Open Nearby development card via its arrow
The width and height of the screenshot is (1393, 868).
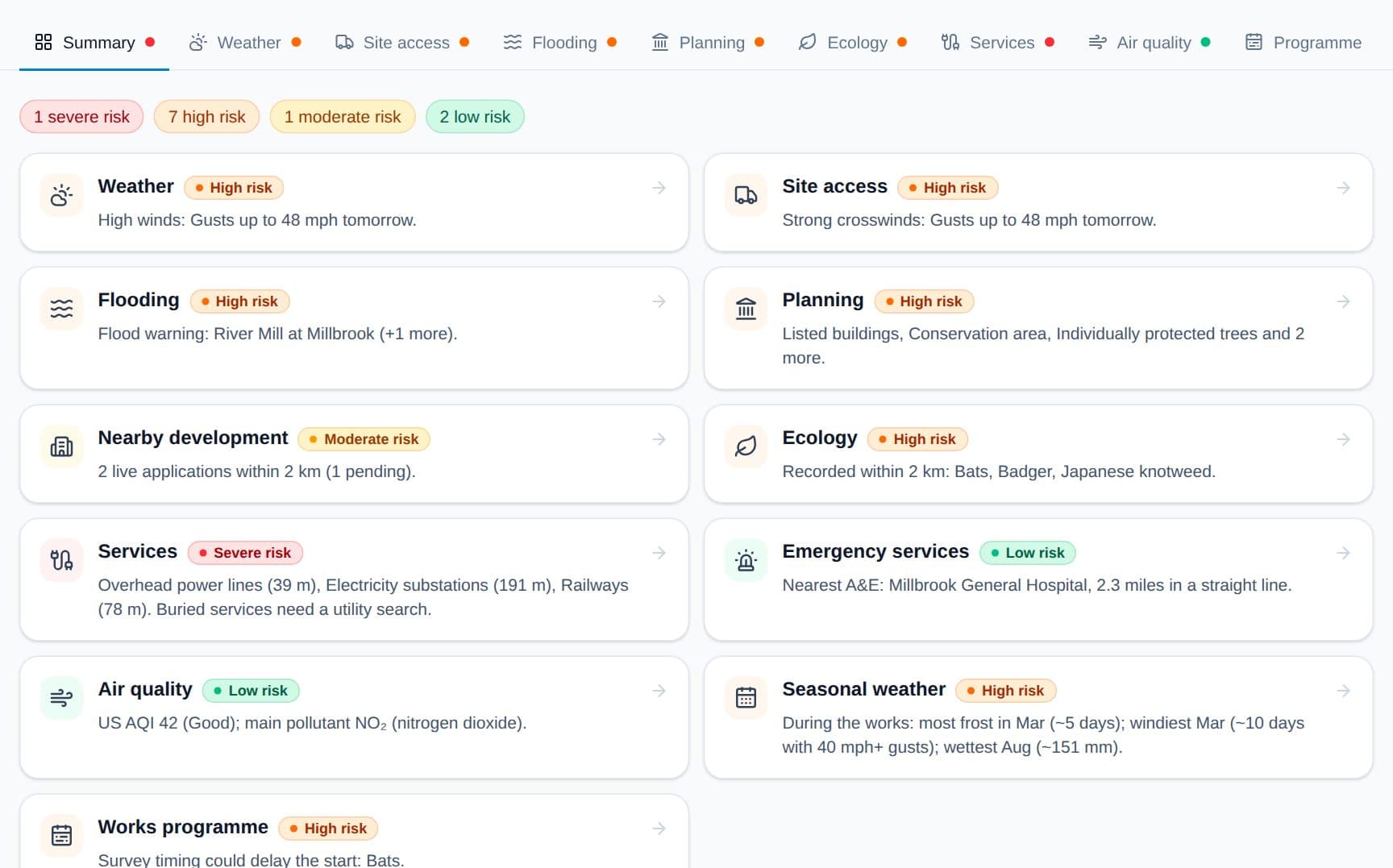659,439
